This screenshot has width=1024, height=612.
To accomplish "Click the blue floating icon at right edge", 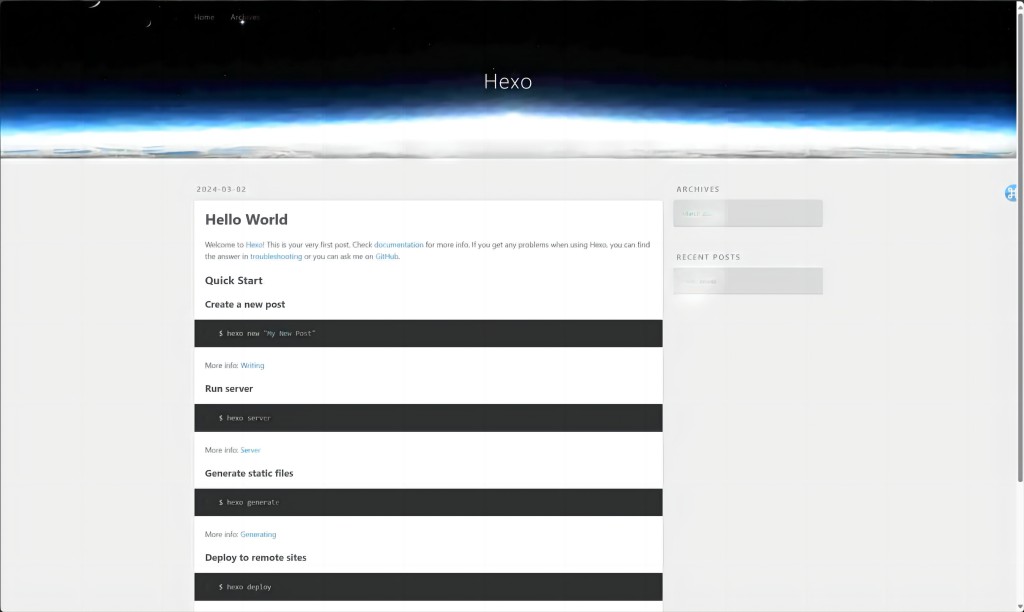I will (x=1012, y=193).
